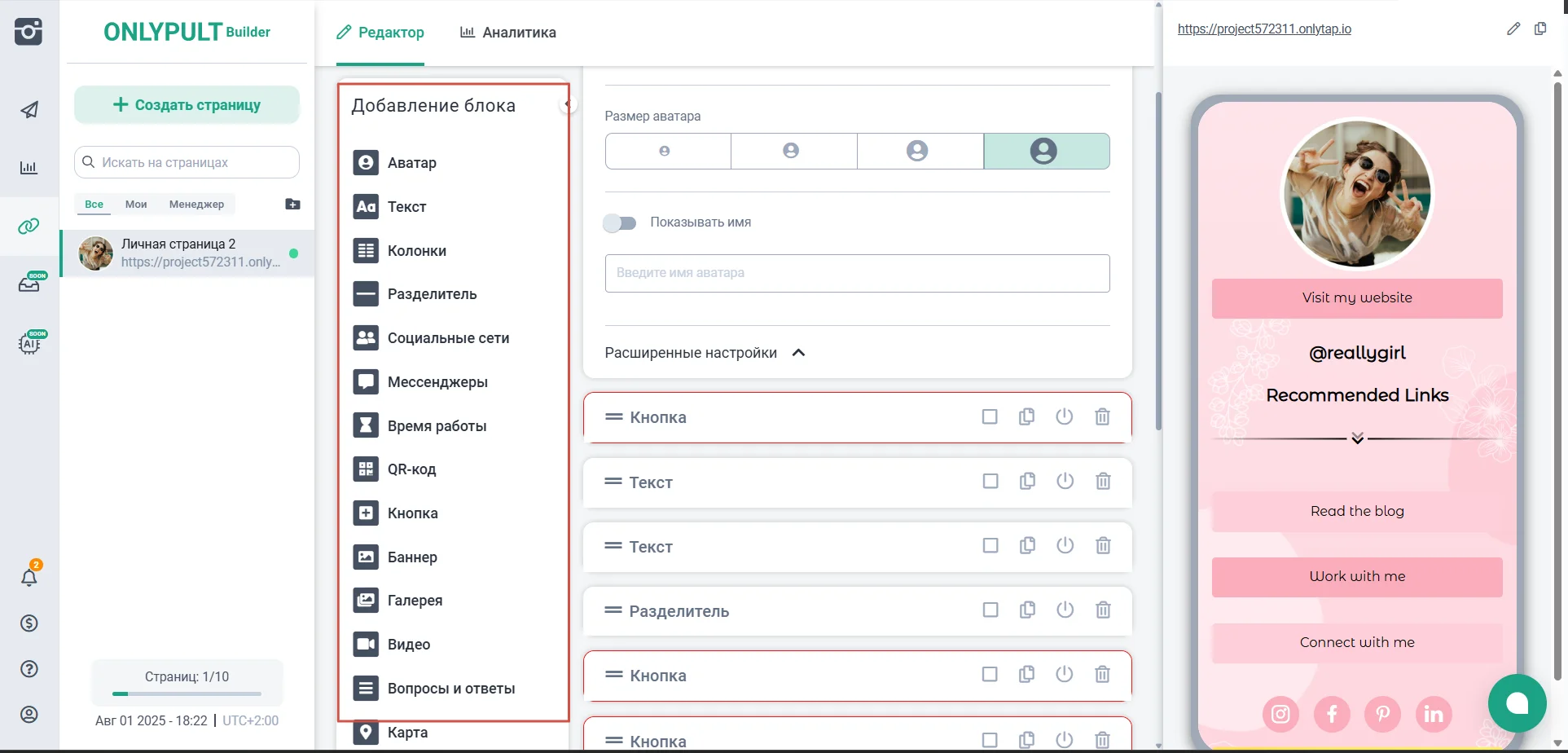
Task: Click Создать страницу button
Action: [x=187, y=104]
